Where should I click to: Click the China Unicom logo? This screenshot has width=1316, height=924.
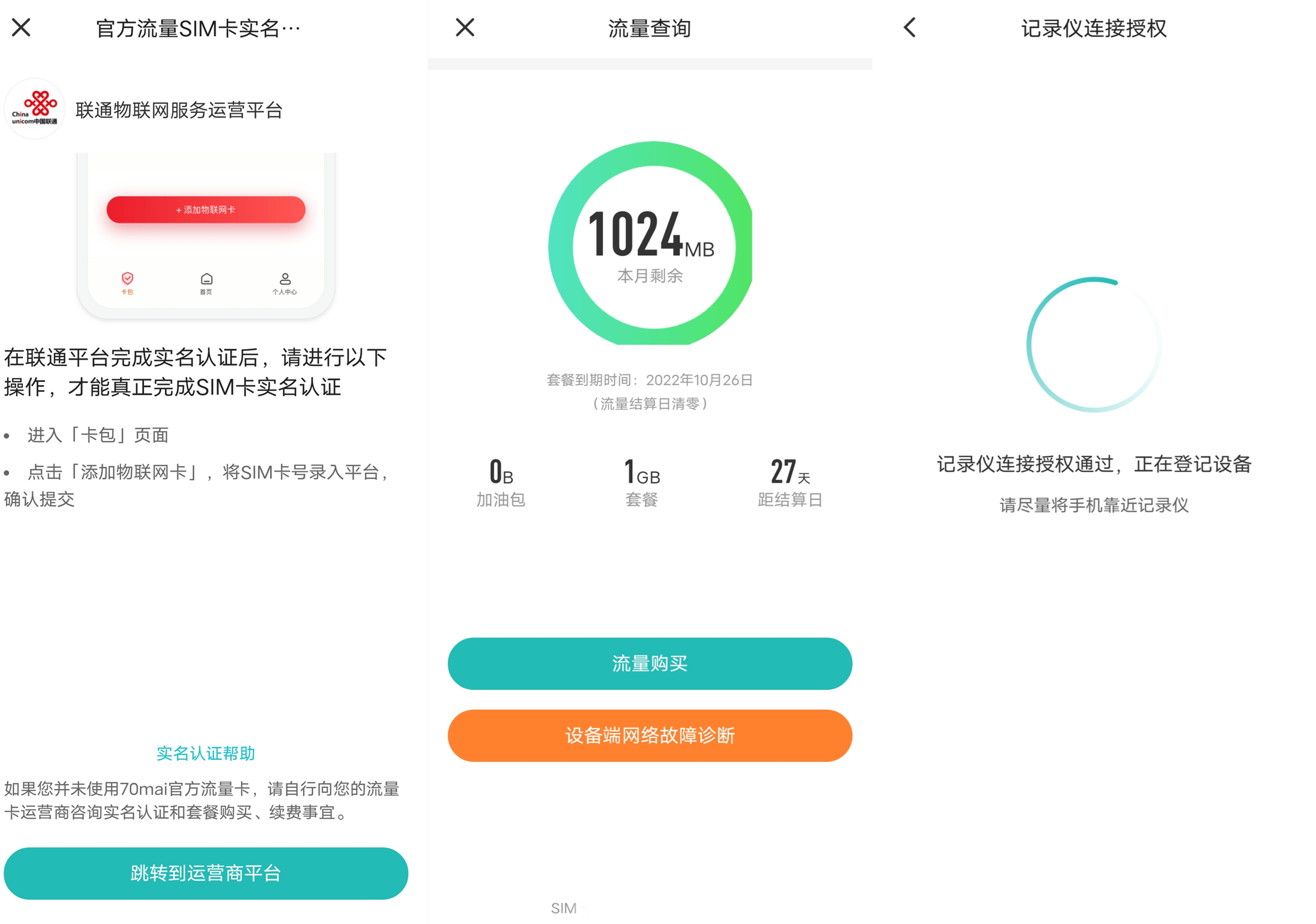[x=36, y=109]
